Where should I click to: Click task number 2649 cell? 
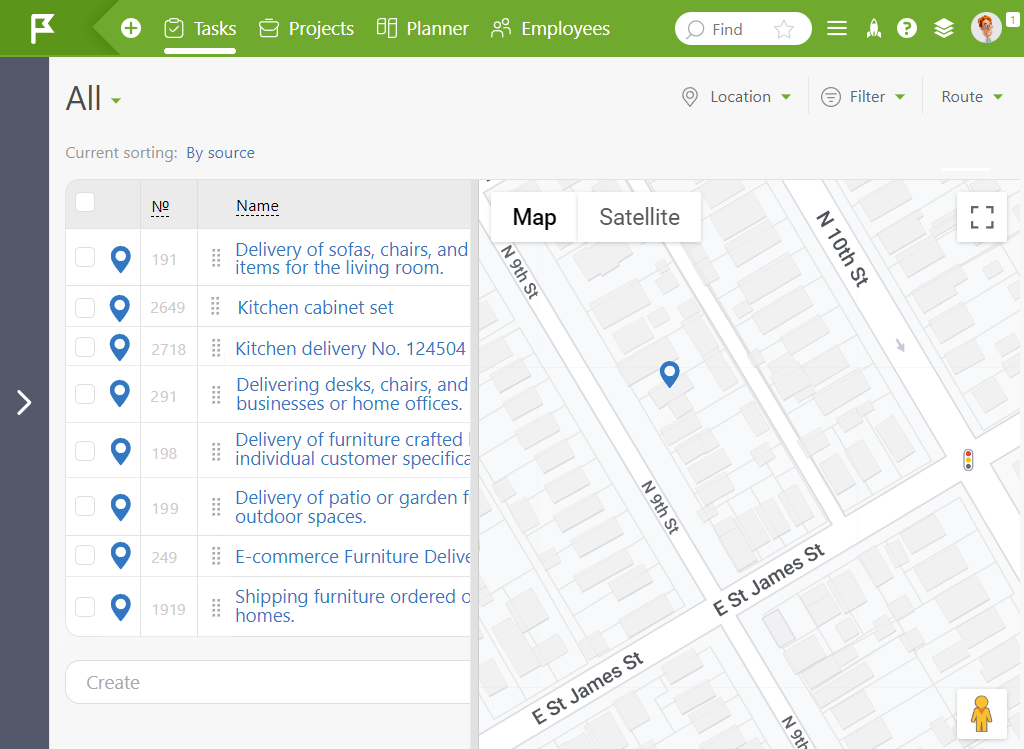[168, 308]
